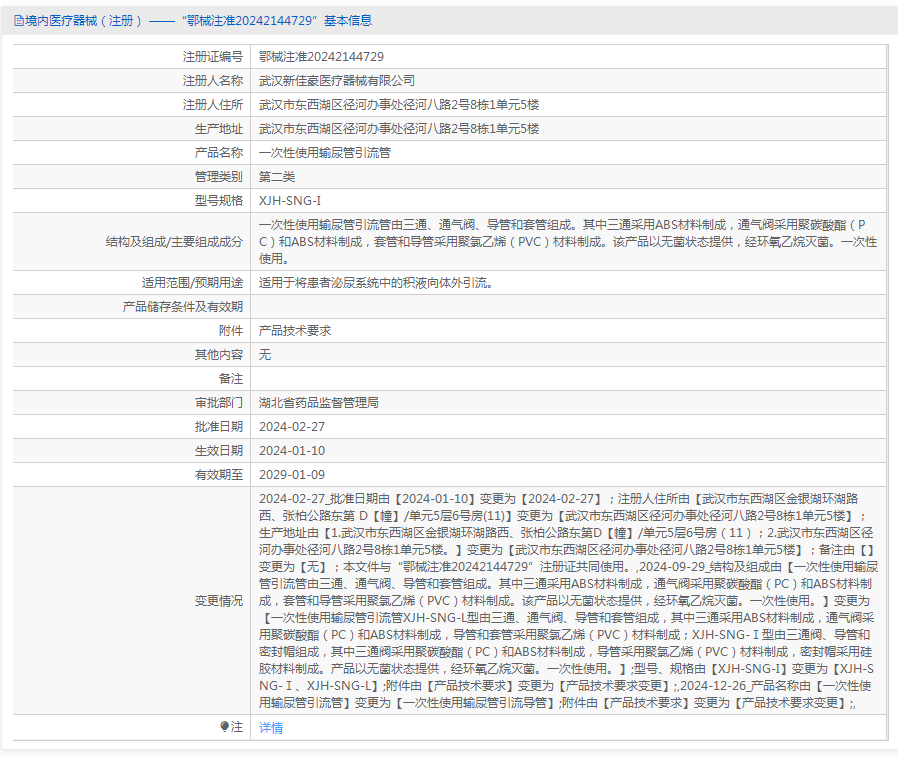Click the 型号规格 row label
This screenshot has width=898, height=758.
(x=219, y=201)
